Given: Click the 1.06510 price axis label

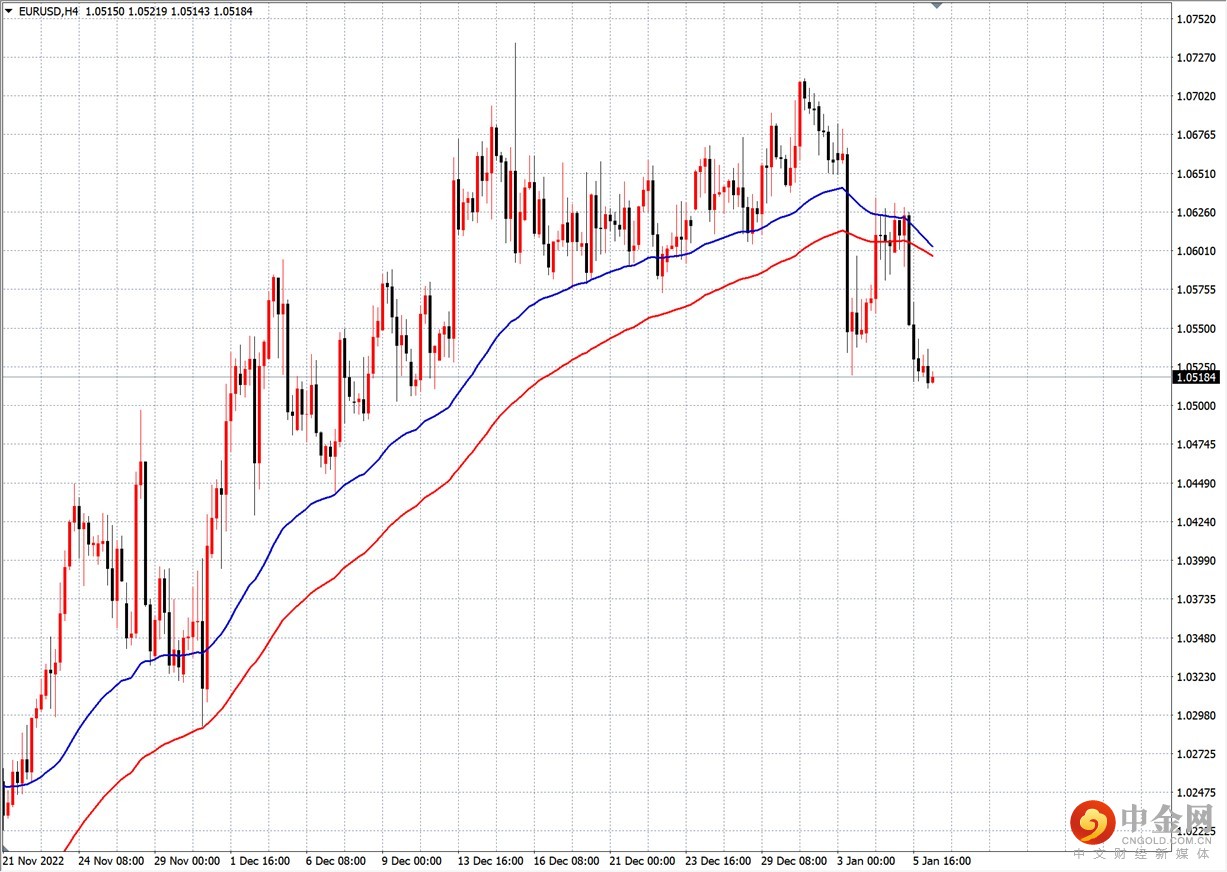Looking at the screenshot, I should [x=1196, y=174].
